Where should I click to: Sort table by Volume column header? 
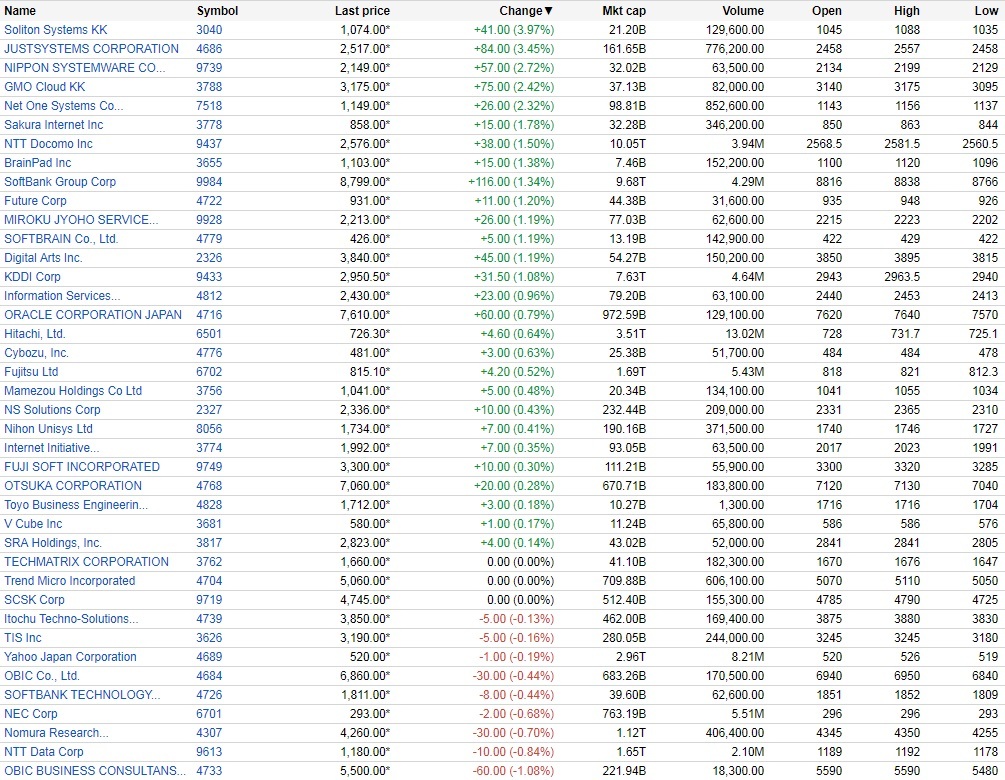pos(742,11)
